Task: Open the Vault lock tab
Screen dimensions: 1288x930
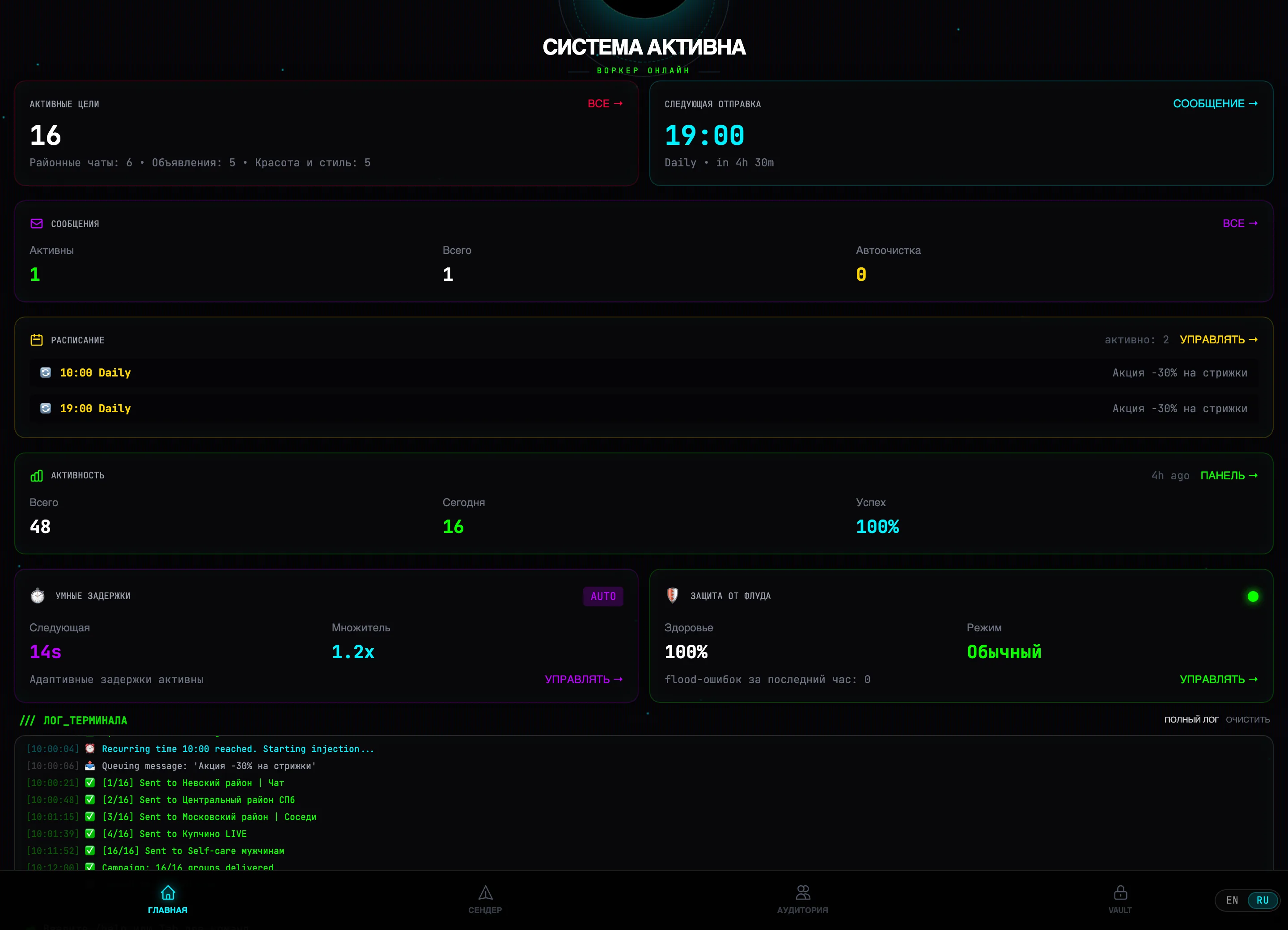Action: [1120, 892]
